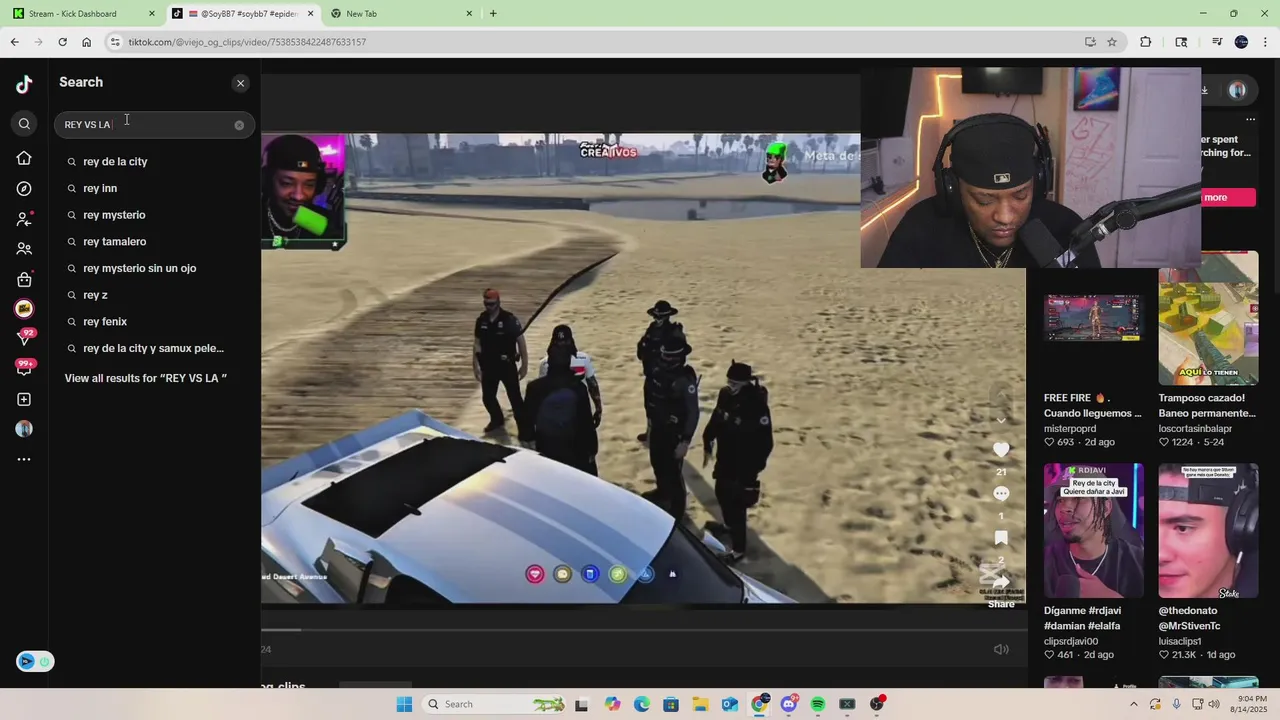Select suggestion "rey inn"
This screenshot has height=720, width=1280.
pos(100,188)
